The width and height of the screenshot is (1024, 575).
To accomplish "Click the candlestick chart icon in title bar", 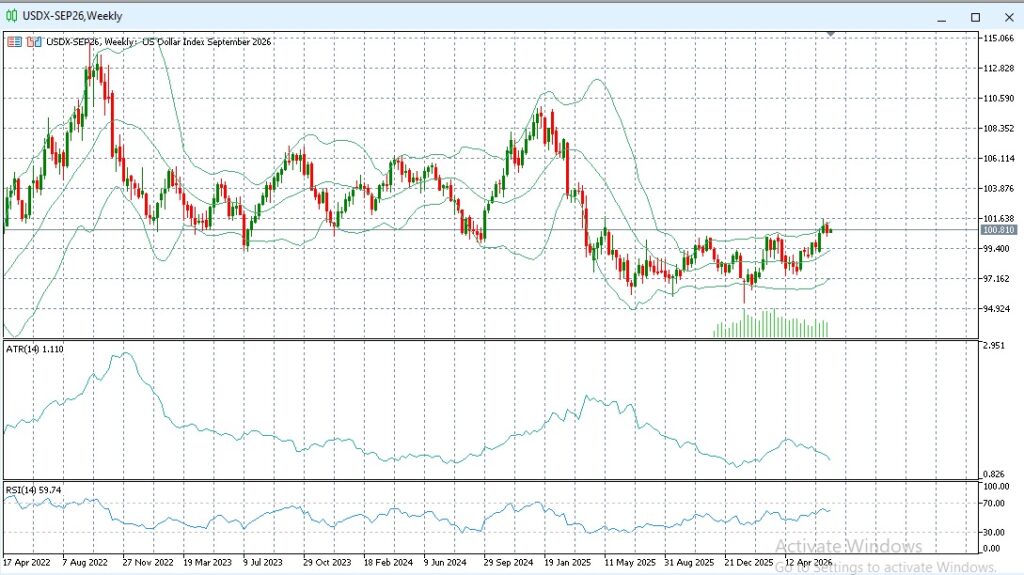I will click(x=12, y=16).
